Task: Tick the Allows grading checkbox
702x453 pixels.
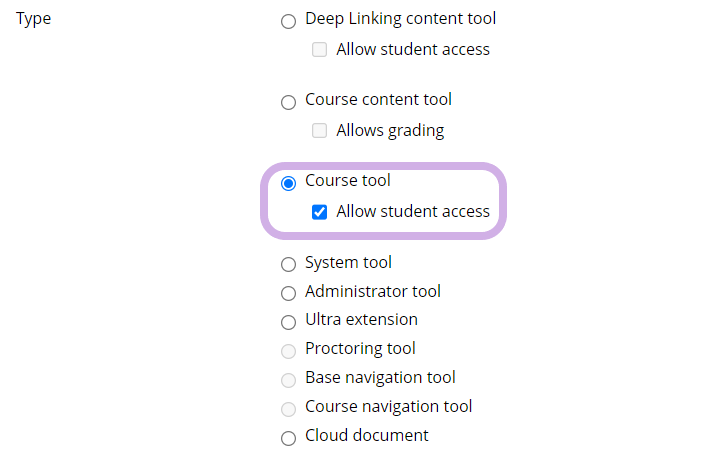Action: [x=320, y=131]
